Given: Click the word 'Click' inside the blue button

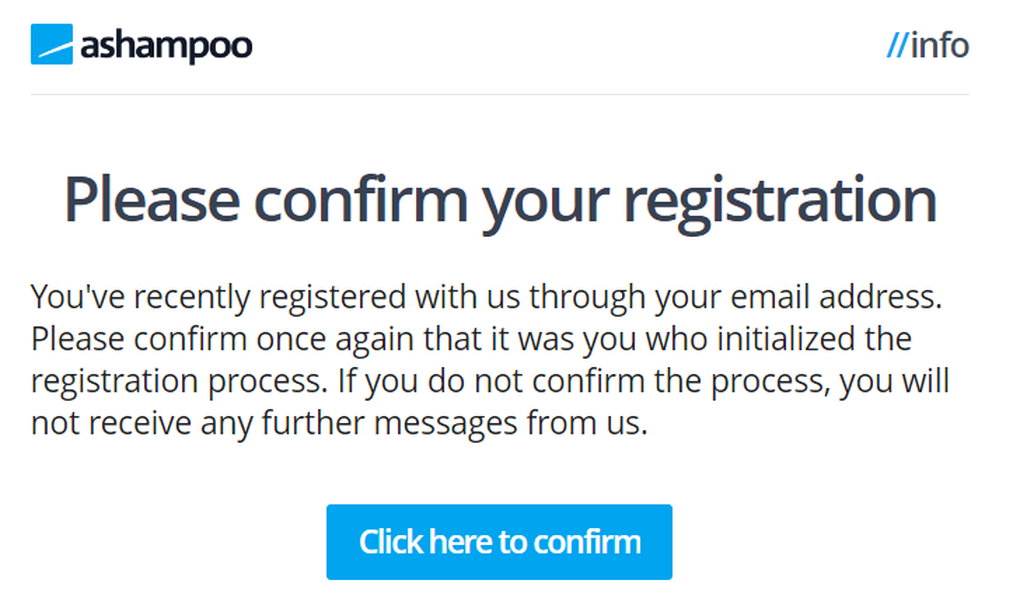Looking at the screenshot, I should pos(391,541).
